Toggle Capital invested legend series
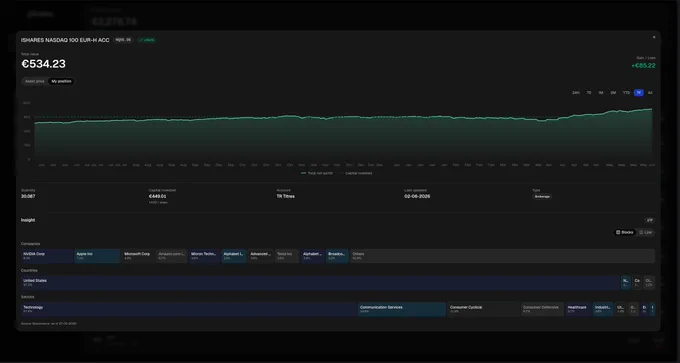 point(356,173)
